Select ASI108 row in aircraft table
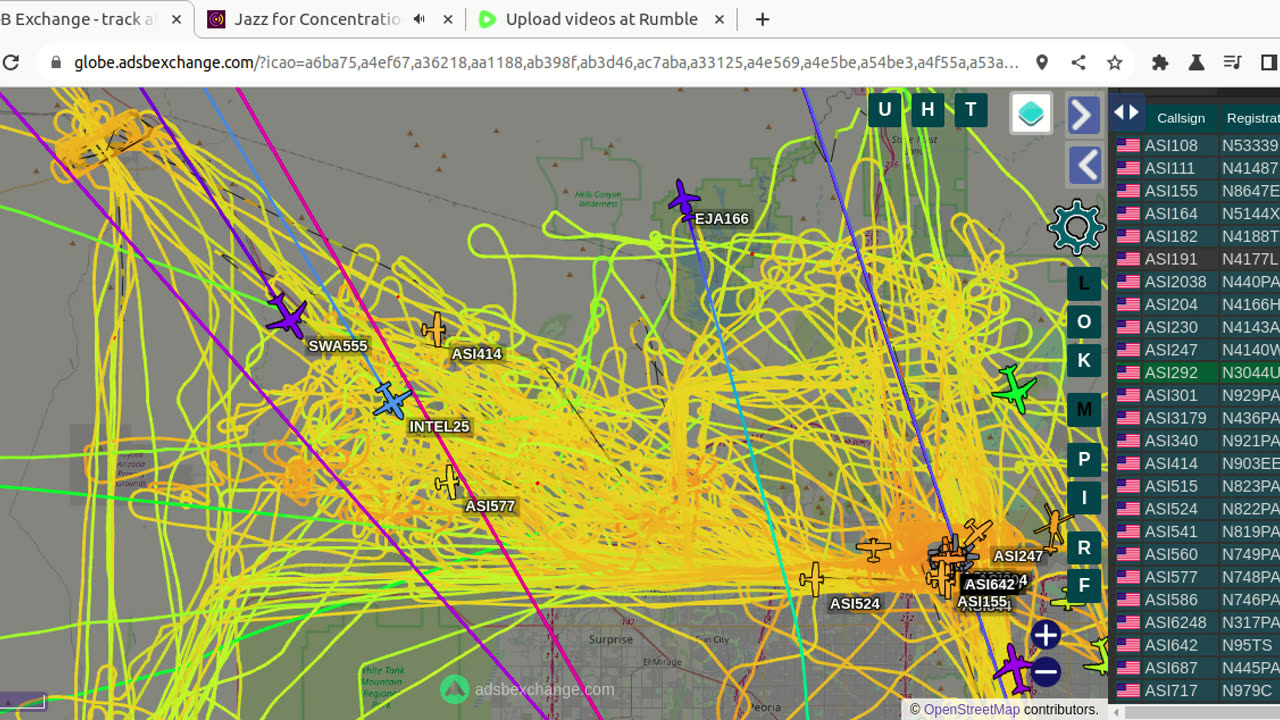The width and height of the screenshot is (1280, 720). [x=1197, y=145]
